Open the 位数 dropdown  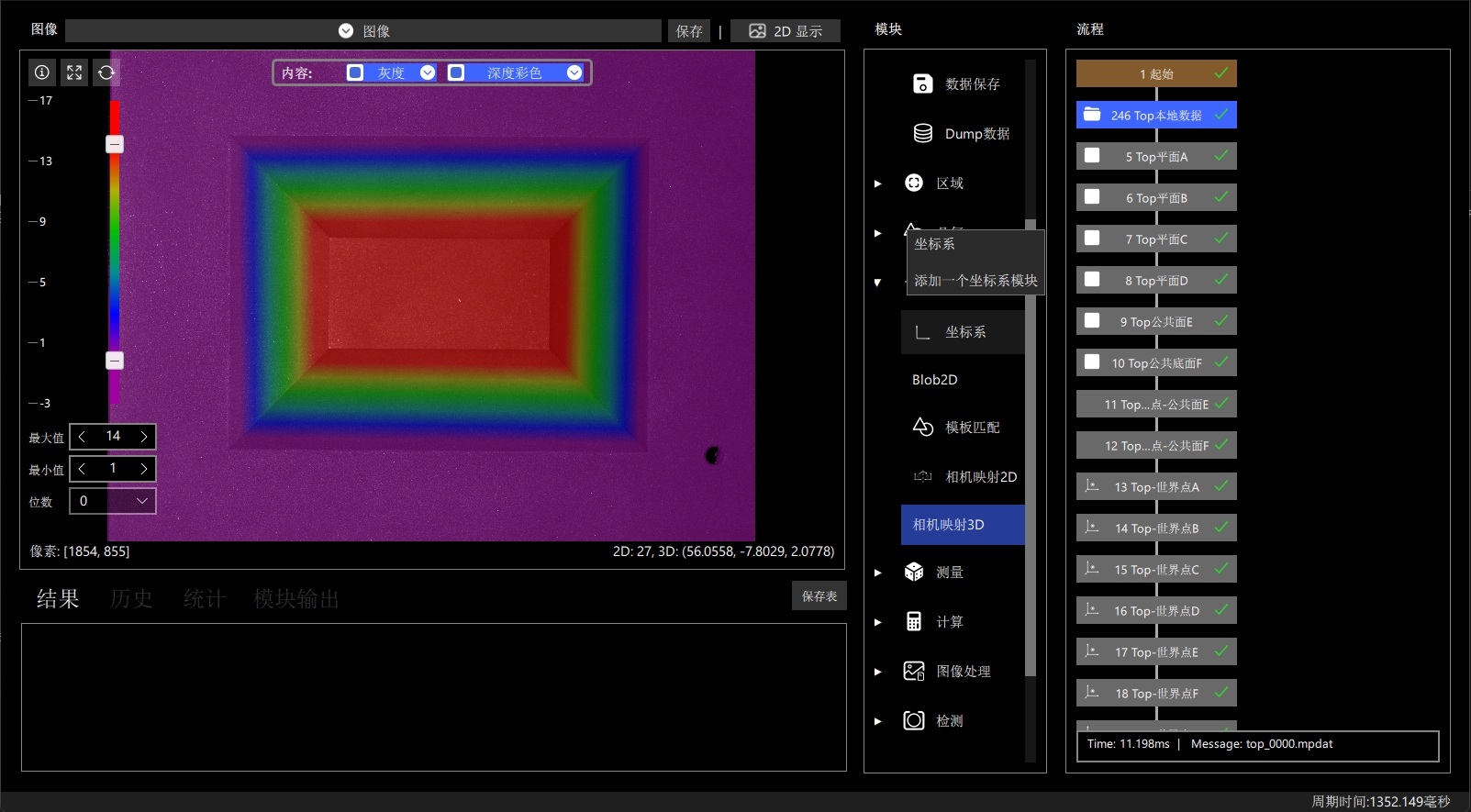pos(113,501)
